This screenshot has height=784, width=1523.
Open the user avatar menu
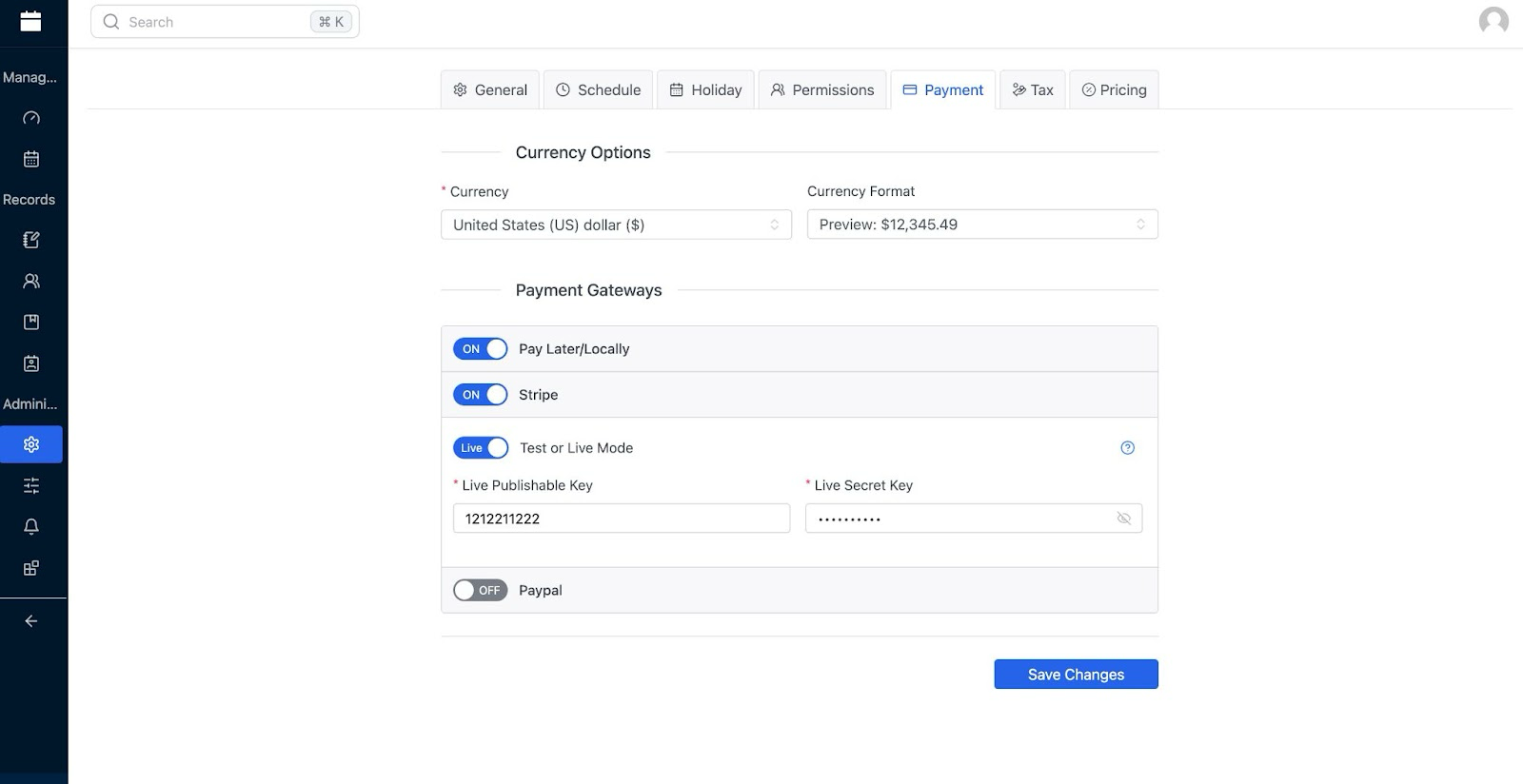pyautogui.click(x=1493, y=20)
